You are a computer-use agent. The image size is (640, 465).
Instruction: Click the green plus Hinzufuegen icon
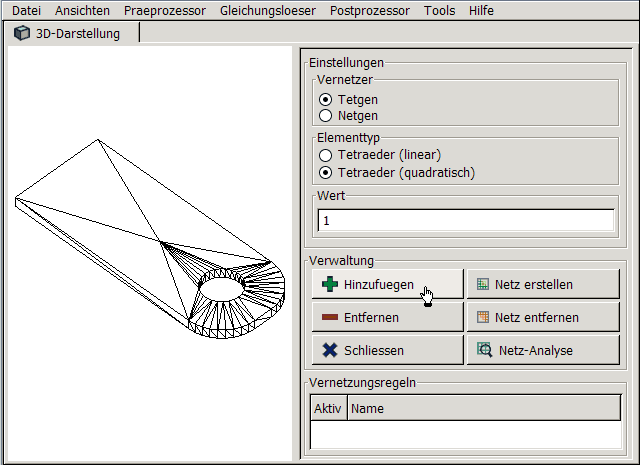(x=330, y=285)
